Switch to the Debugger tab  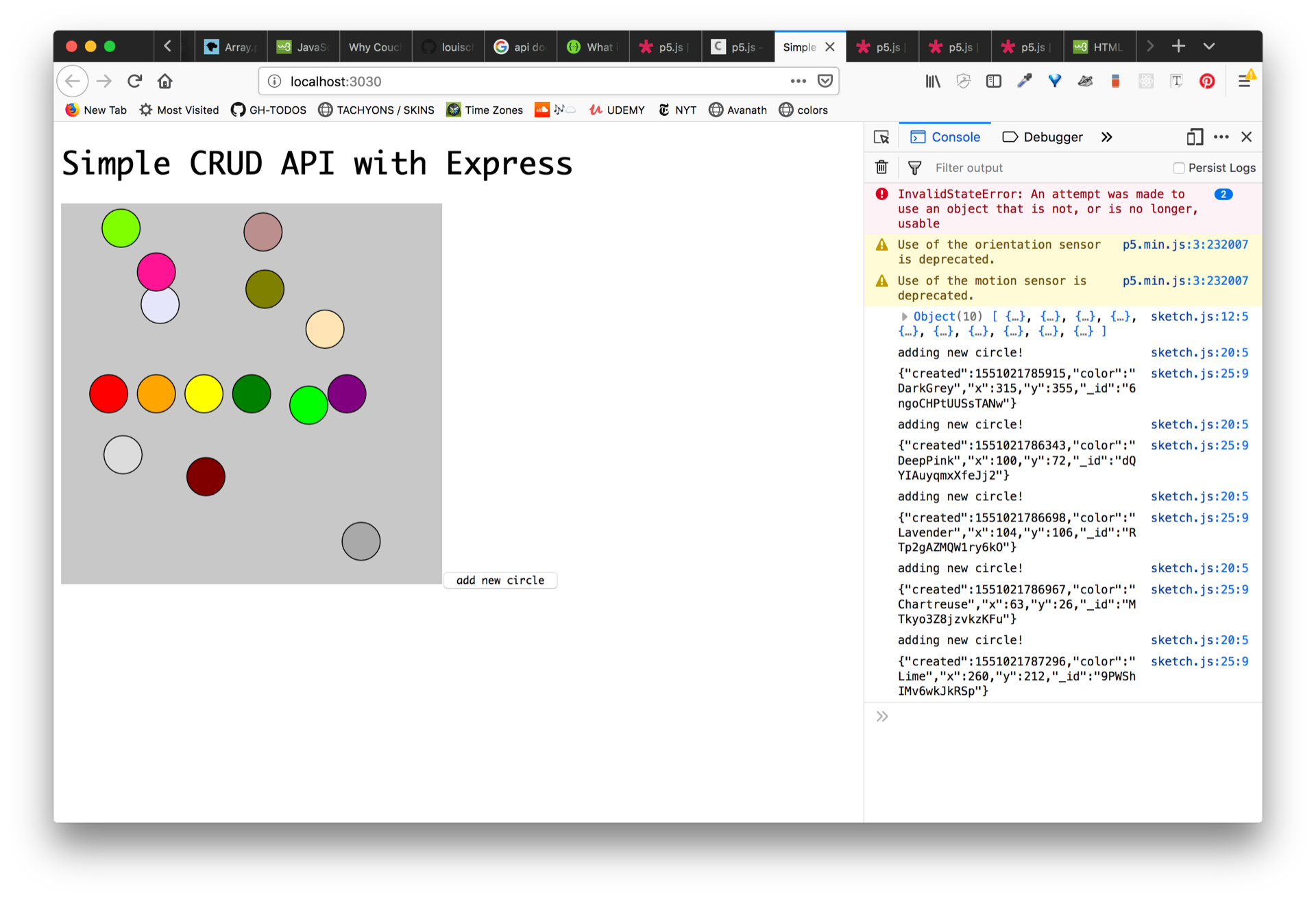coord(1043,137)
